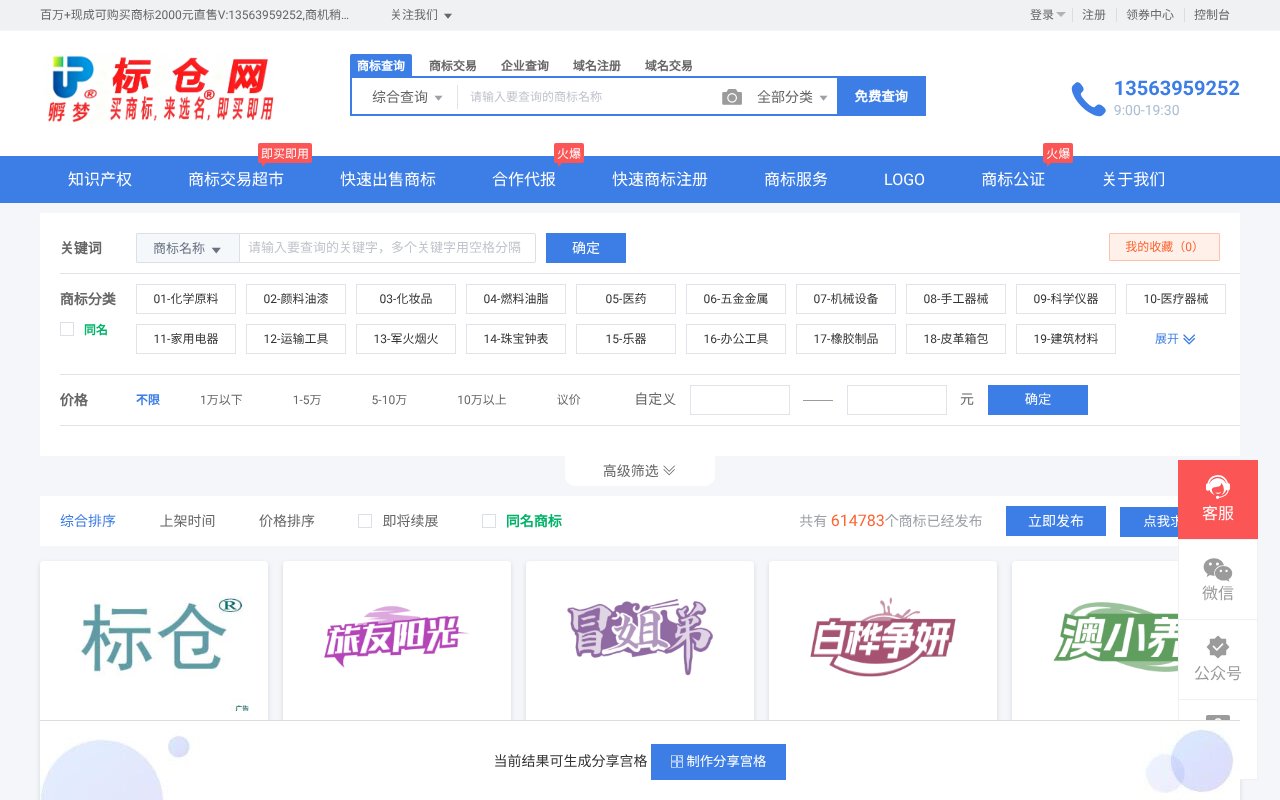Enable the 同名 checkbox under 商标分类
This screenshot has height=800, width=1280.
pyautogui.click(x=66, y=328)
